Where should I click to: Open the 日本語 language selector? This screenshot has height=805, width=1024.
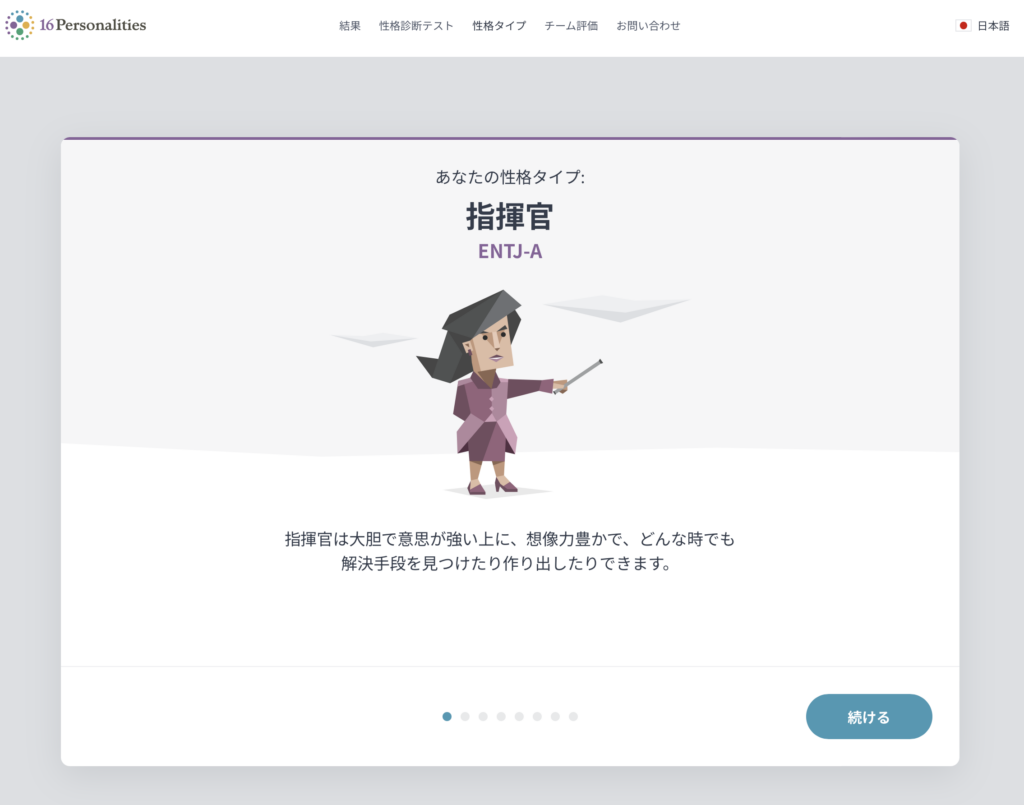point(991,26)
